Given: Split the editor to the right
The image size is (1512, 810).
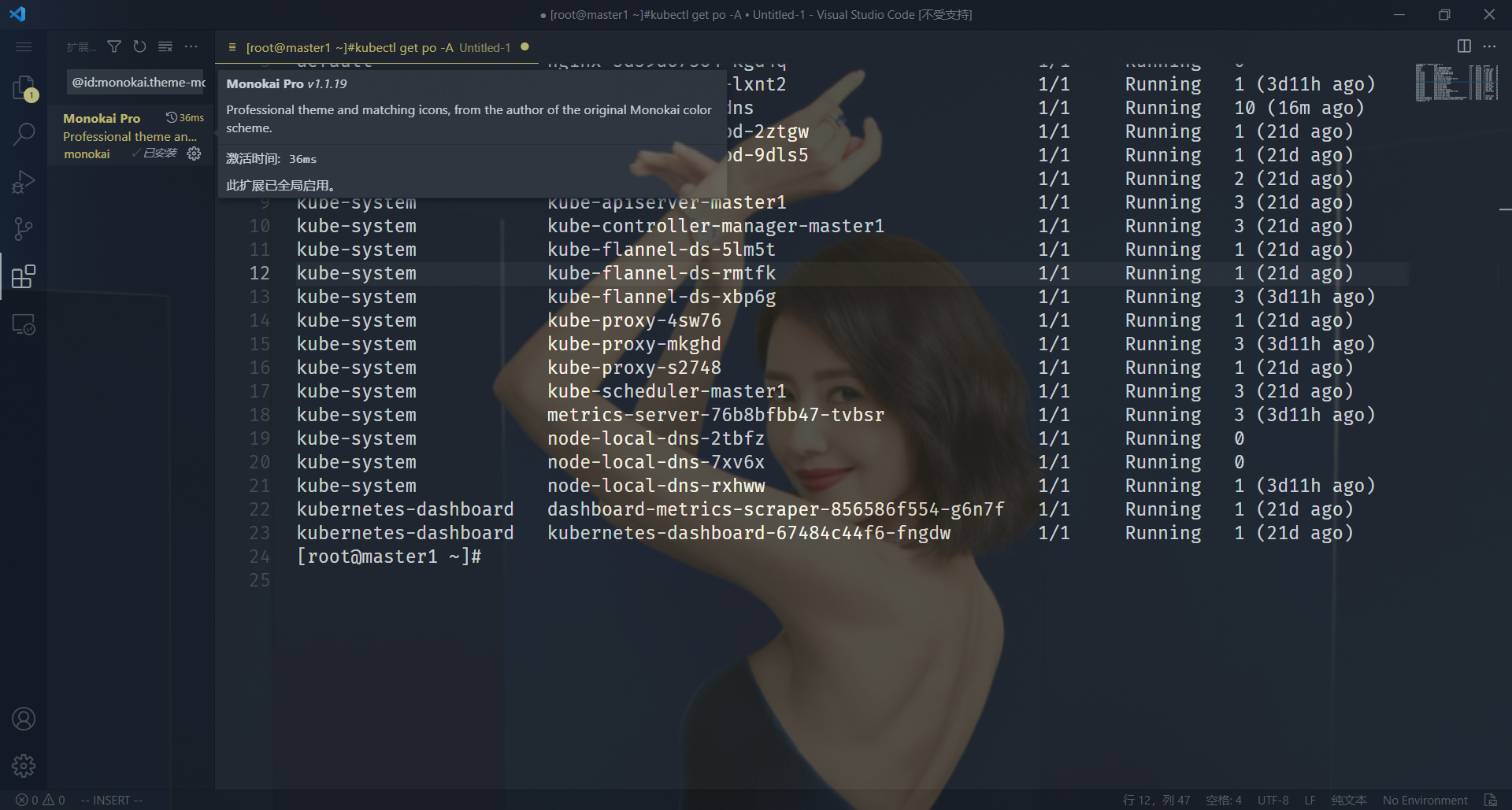Looking at the screenshot, I should (x=1464, y=47).
